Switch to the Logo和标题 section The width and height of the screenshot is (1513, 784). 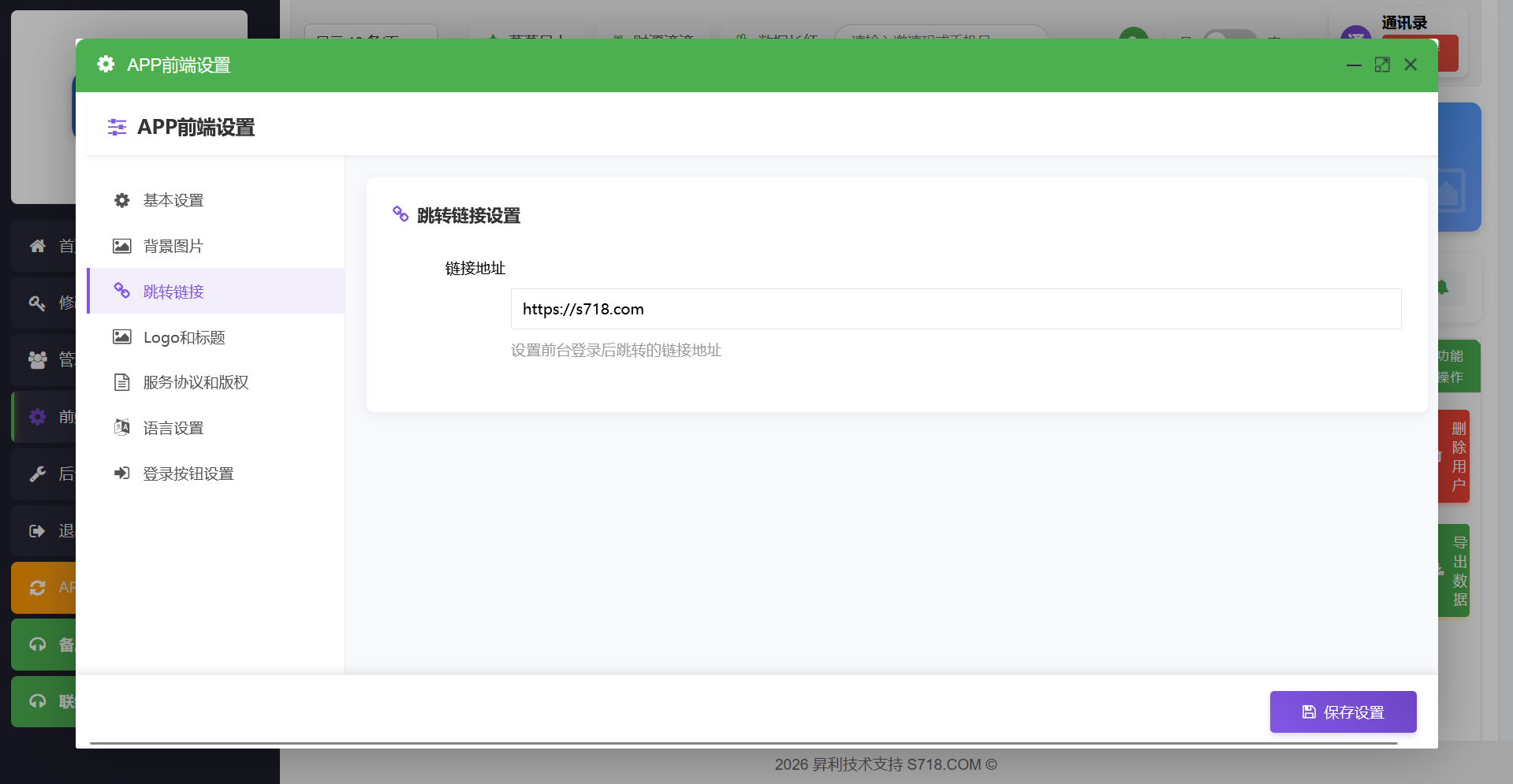[x=184, y=337]
